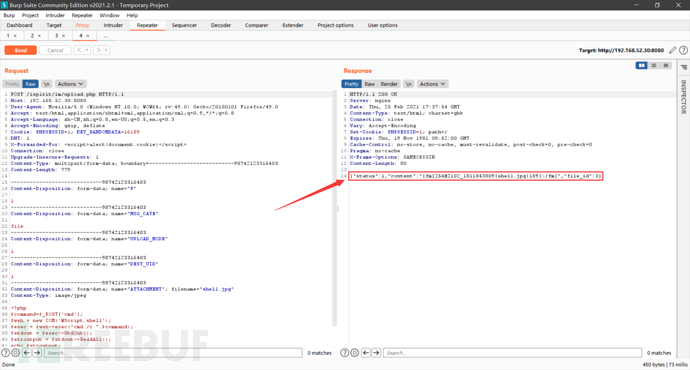Switch to Comparer tab
The height and width of the screenshot is (370, 690).
[257, 26]
